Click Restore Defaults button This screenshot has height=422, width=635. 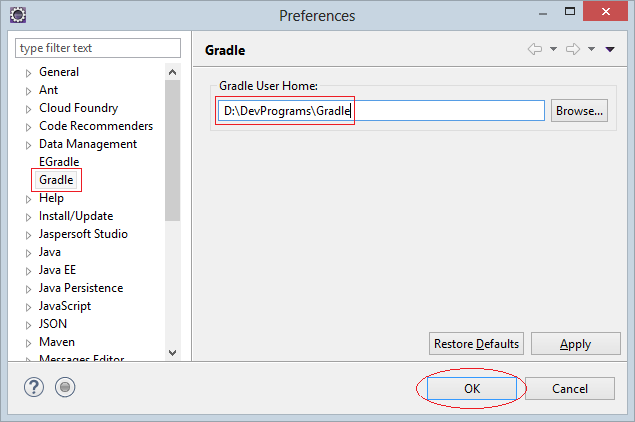point(476,344)
